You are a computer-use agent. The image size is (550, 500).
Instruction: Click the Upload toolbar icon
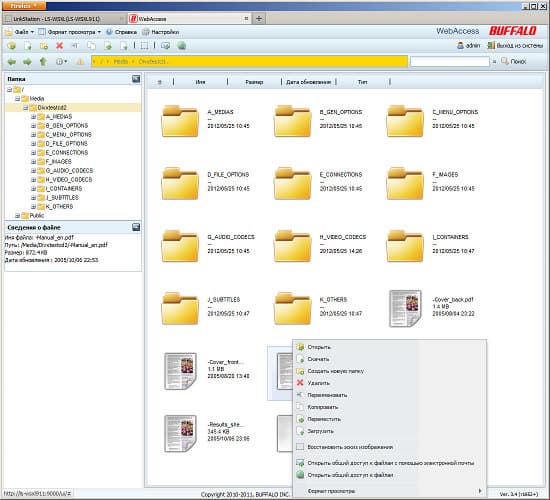click(124, 46)
